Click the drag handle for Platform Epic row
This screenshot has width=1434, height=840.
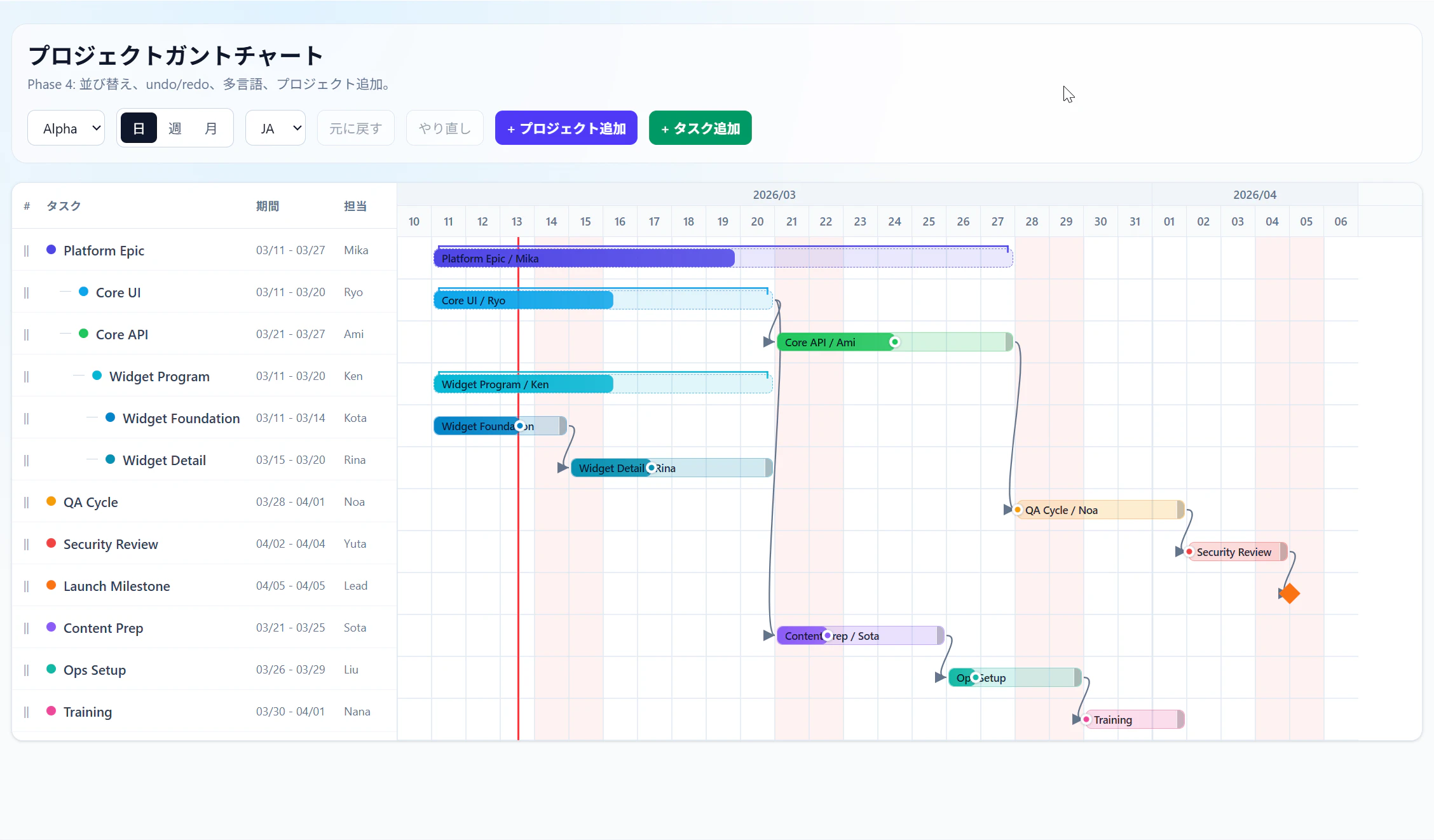pyautogui.click(x=26, y=250)
